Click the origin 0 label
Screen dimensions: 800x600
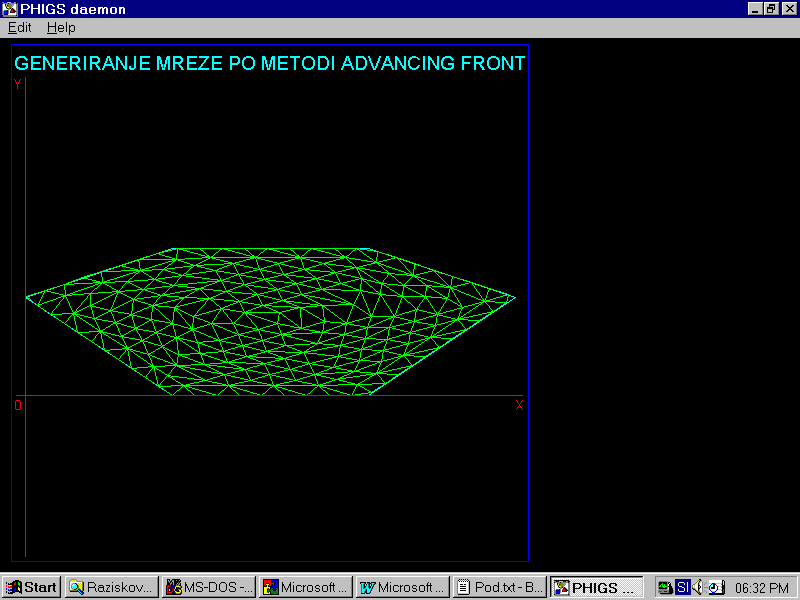click(x=18, y=405)
